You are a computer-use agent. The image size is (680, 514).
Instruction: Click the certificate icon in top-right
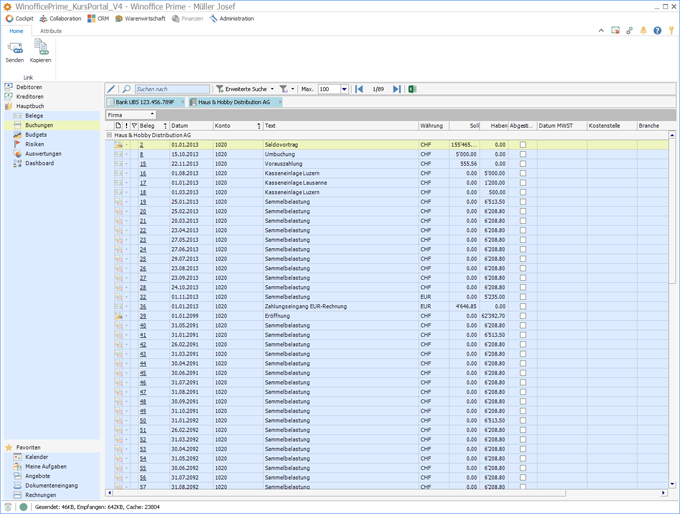coord(615,30)
